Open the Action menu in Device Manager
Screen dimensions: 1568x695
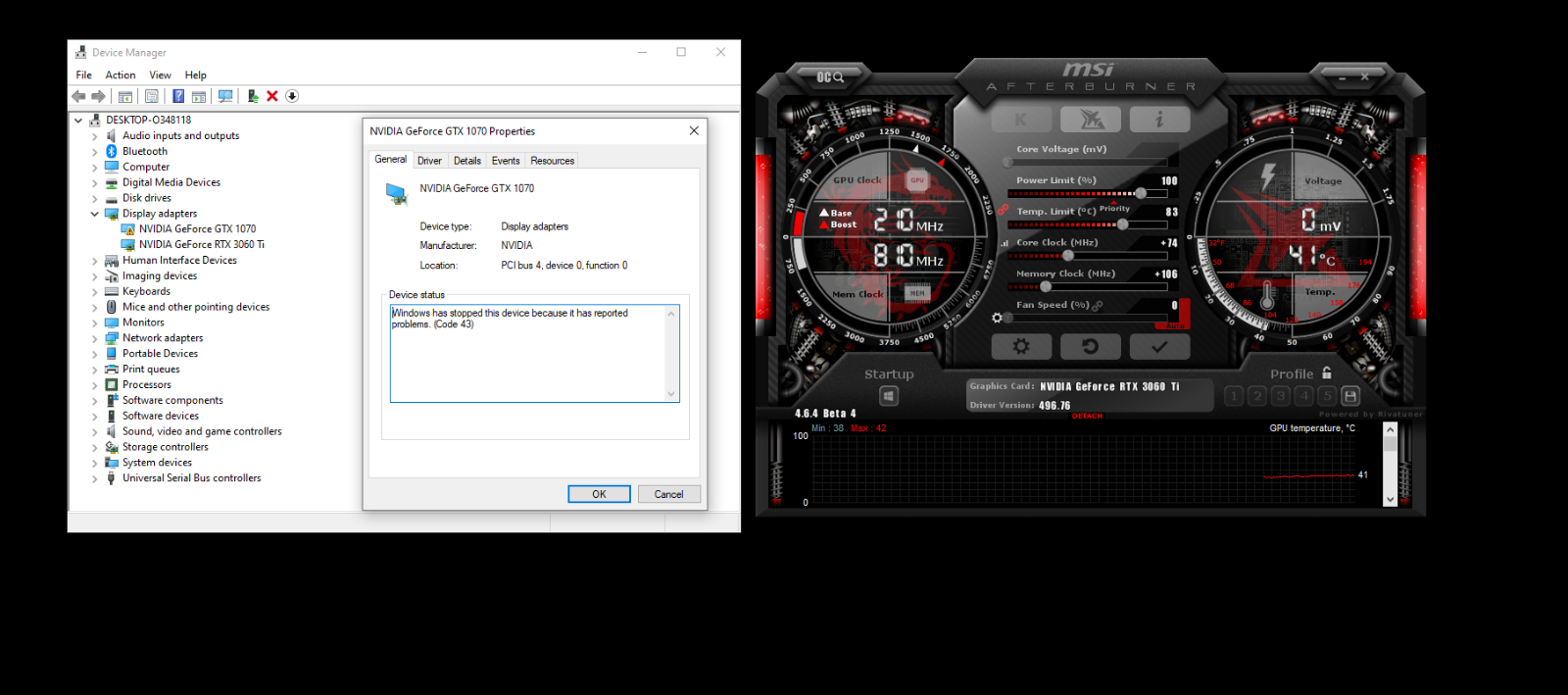(121, 74)
